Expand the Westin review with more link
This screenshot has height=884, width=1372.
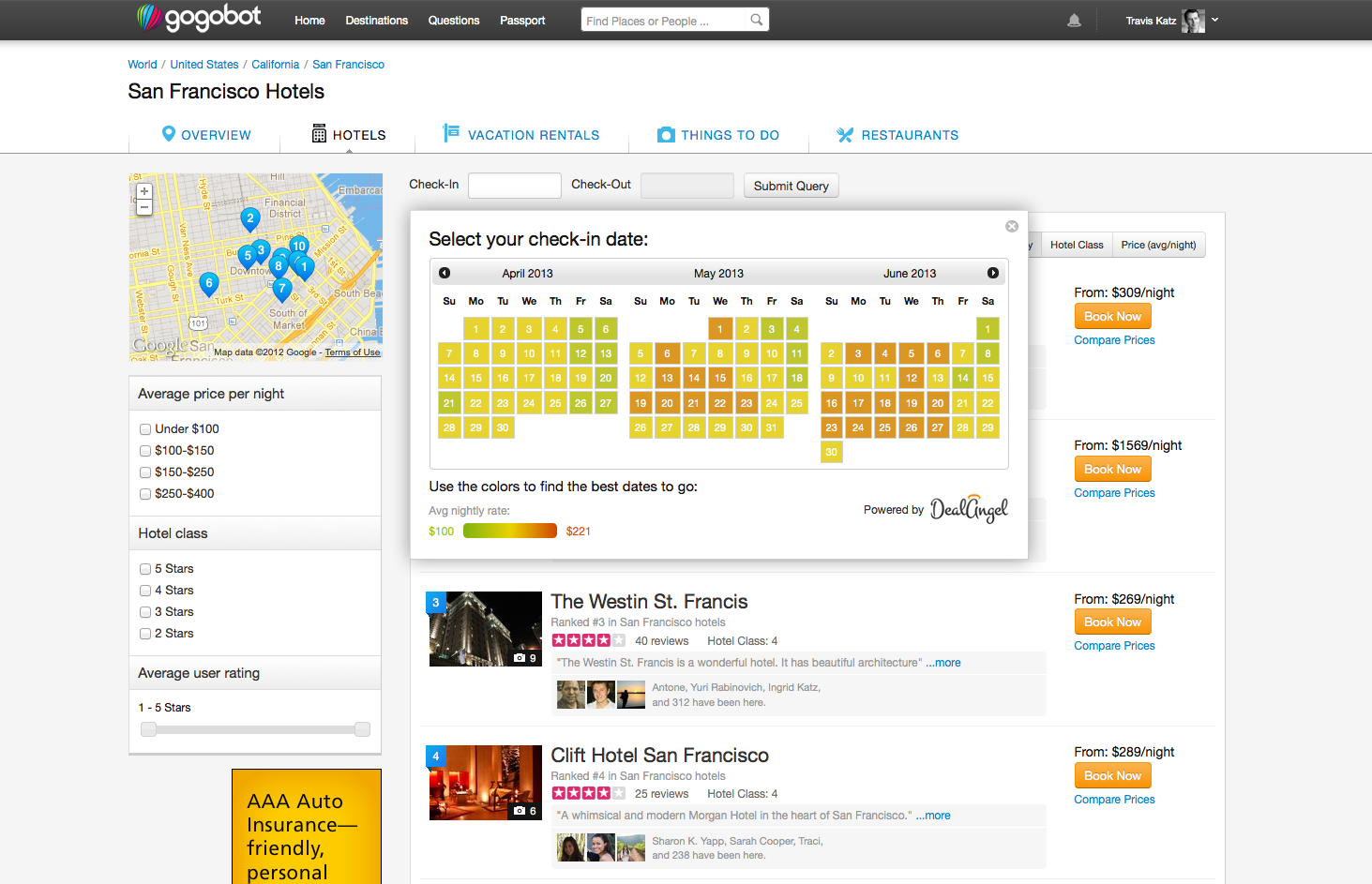click(943, 663)
